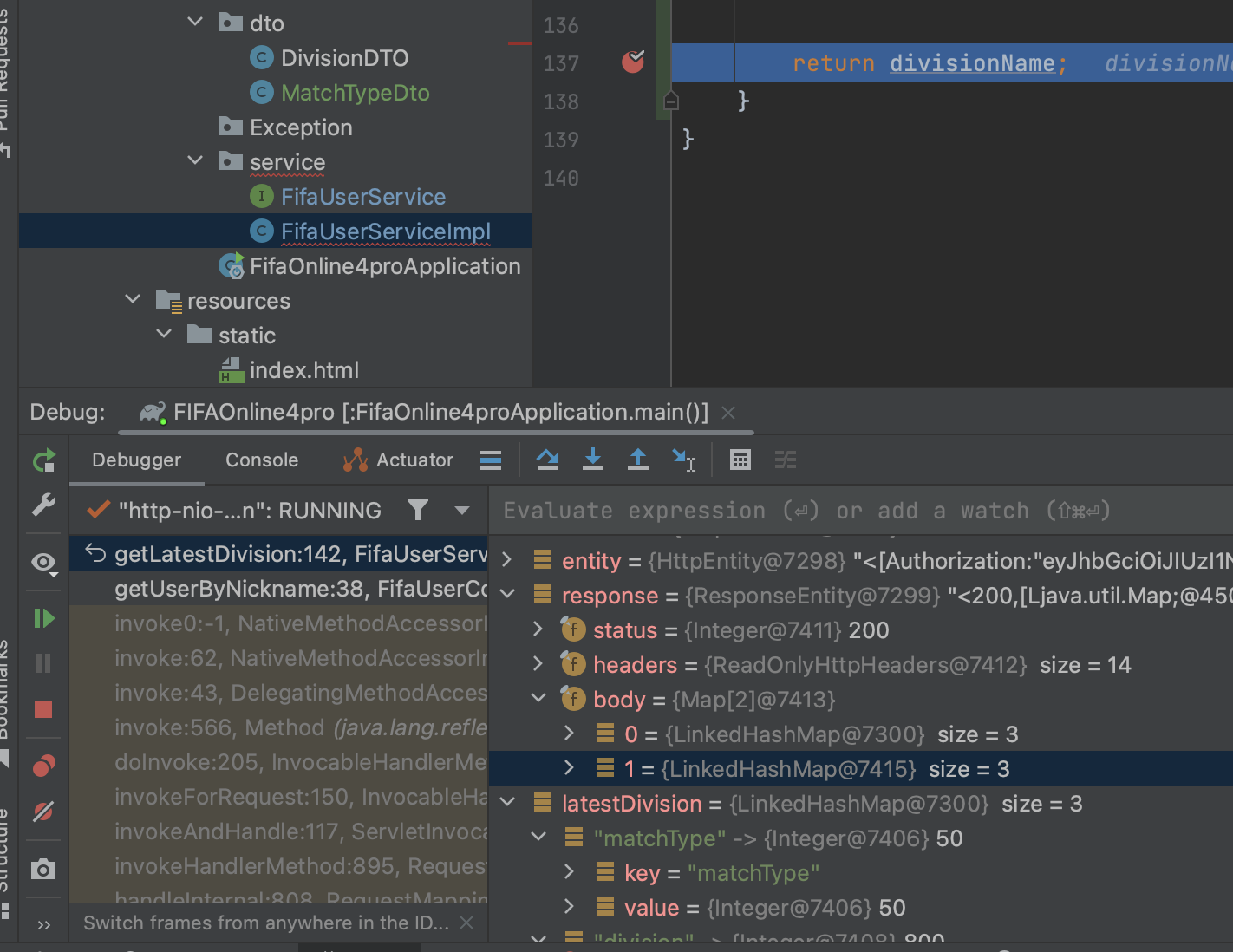Screen dimensions: 1233x952
Task: Close the FIFAOnline4pro debug session tab
Action: 728,413
